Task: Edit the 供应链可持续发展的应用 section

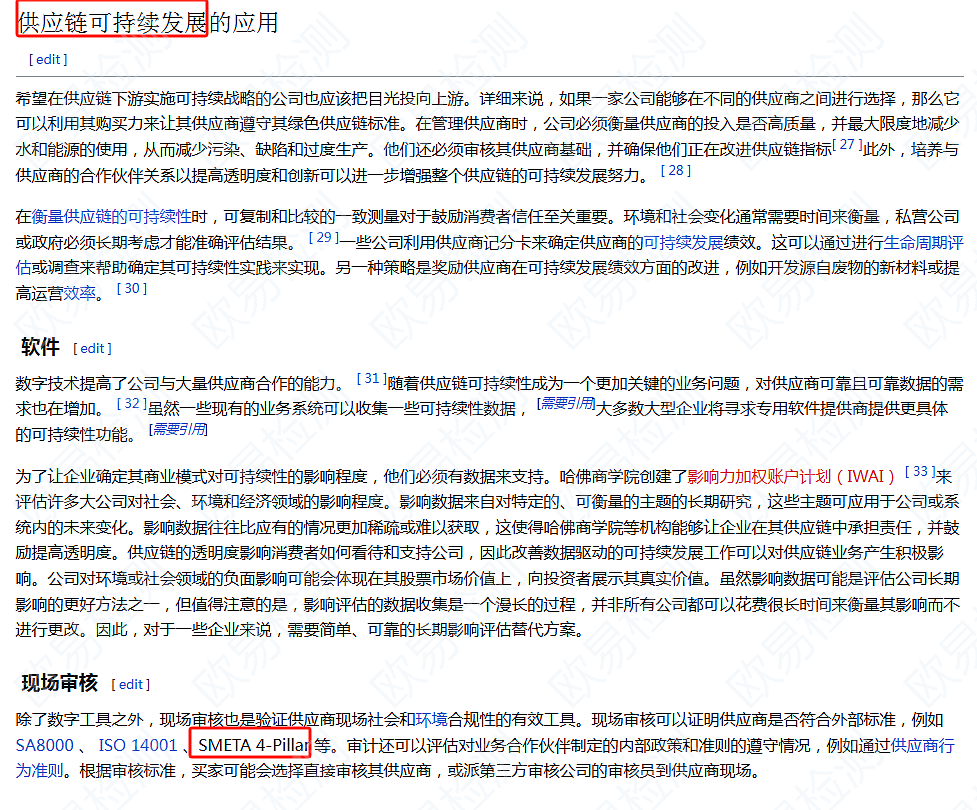Action: click(x=48, y=59)
